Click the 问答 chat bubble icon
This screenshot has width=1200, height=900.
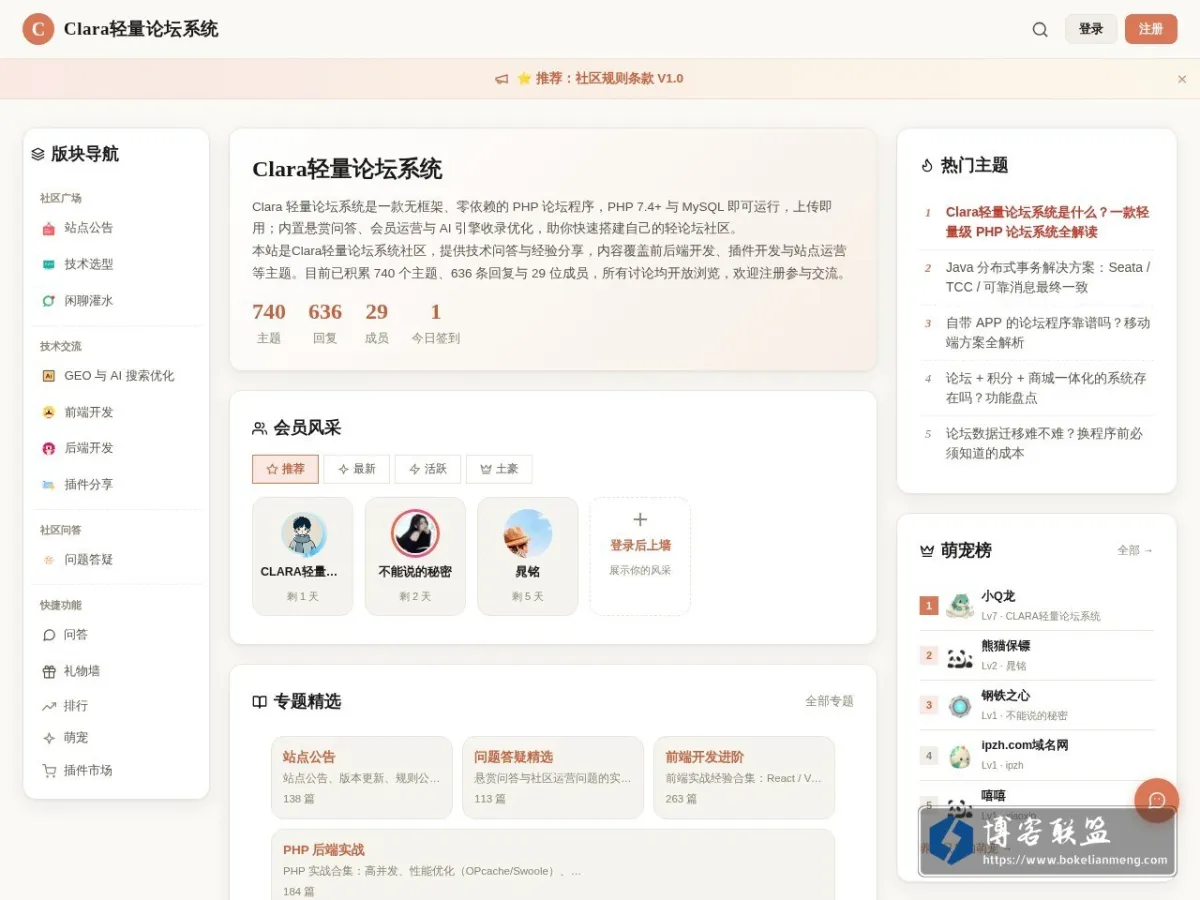49,635
